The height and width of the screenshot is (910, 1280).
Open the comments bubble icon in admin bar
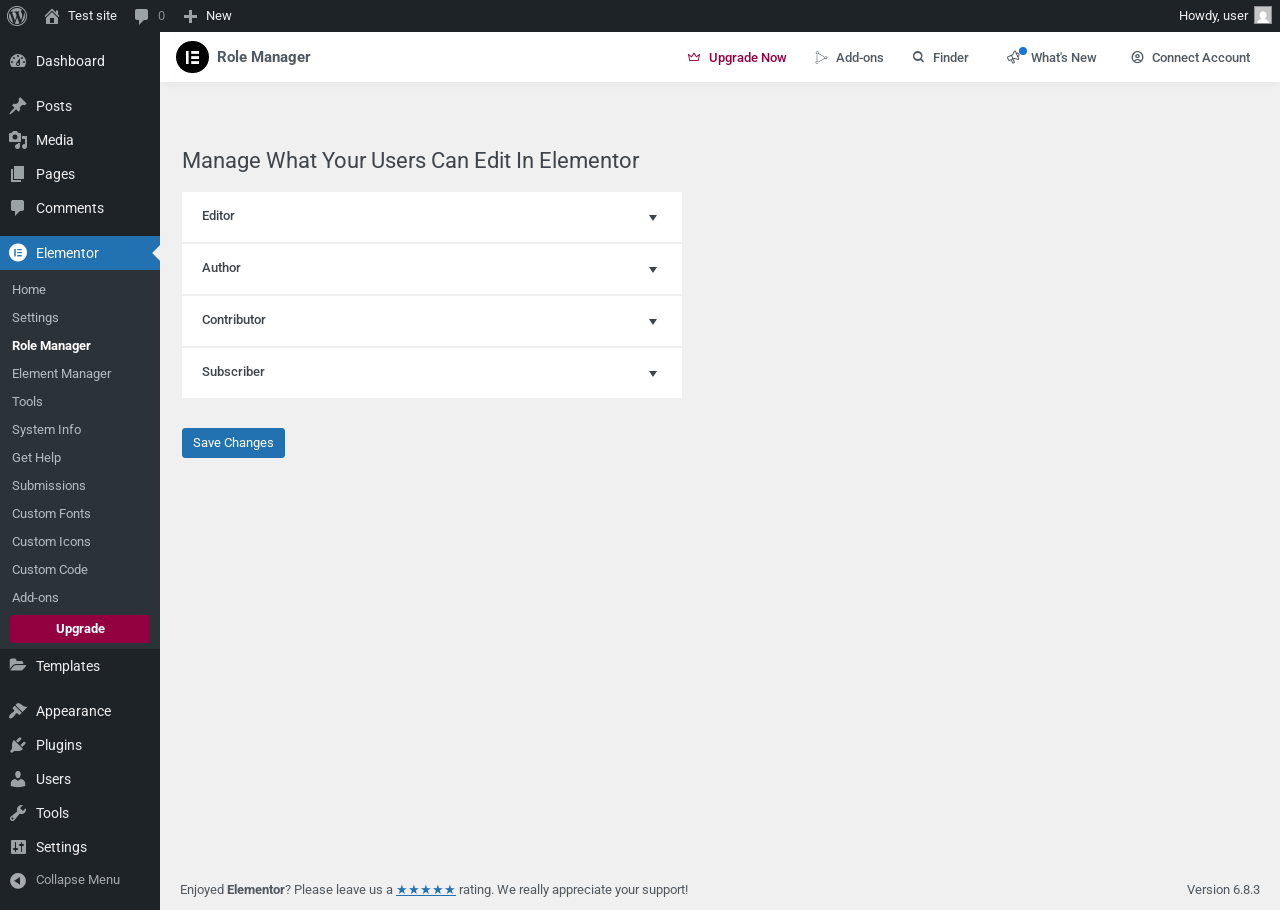coord(142,16)
